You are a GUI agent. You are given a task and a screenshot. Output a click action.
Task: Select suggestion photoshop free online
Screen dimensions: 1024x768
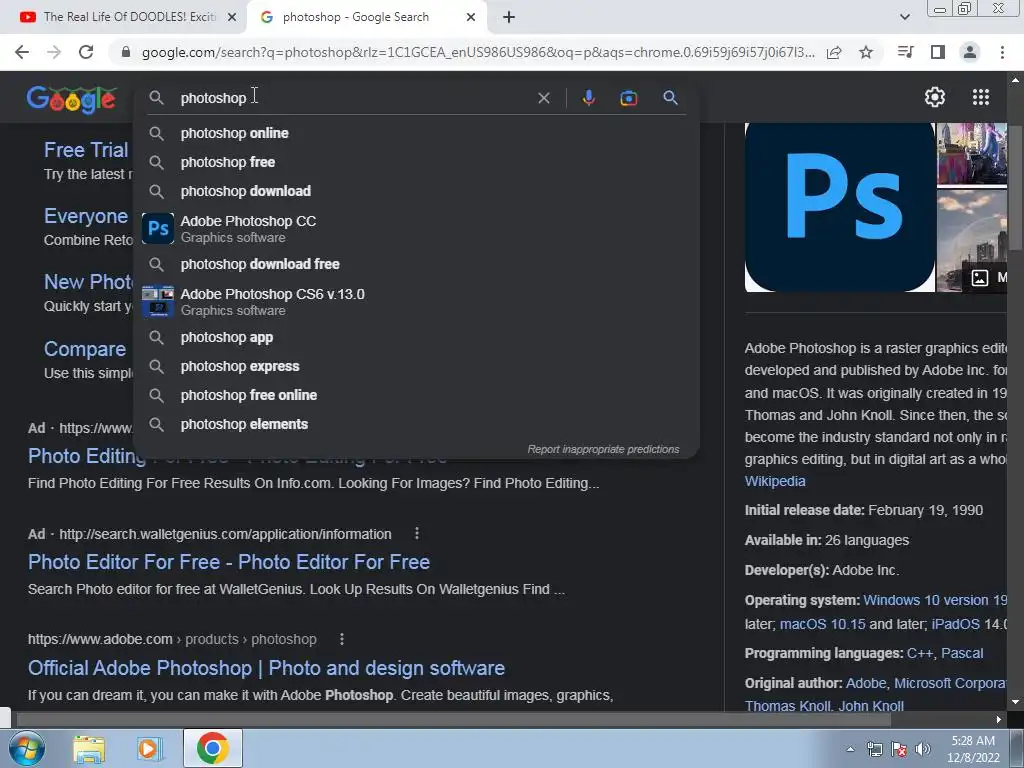(x=417, y=395)
